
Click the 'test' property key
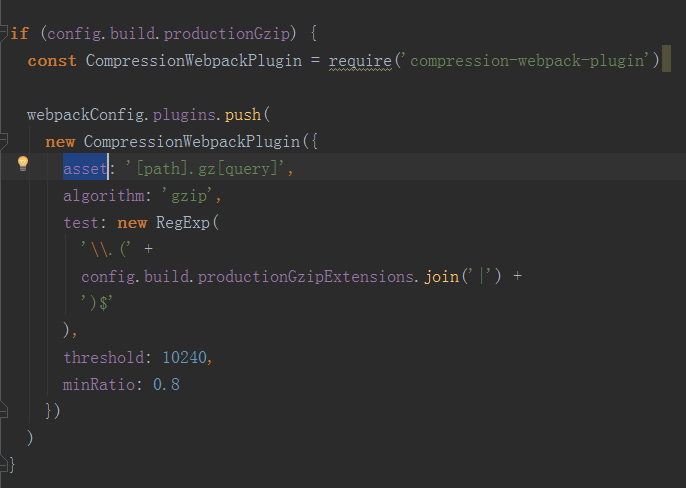click(x=81, y=223)
